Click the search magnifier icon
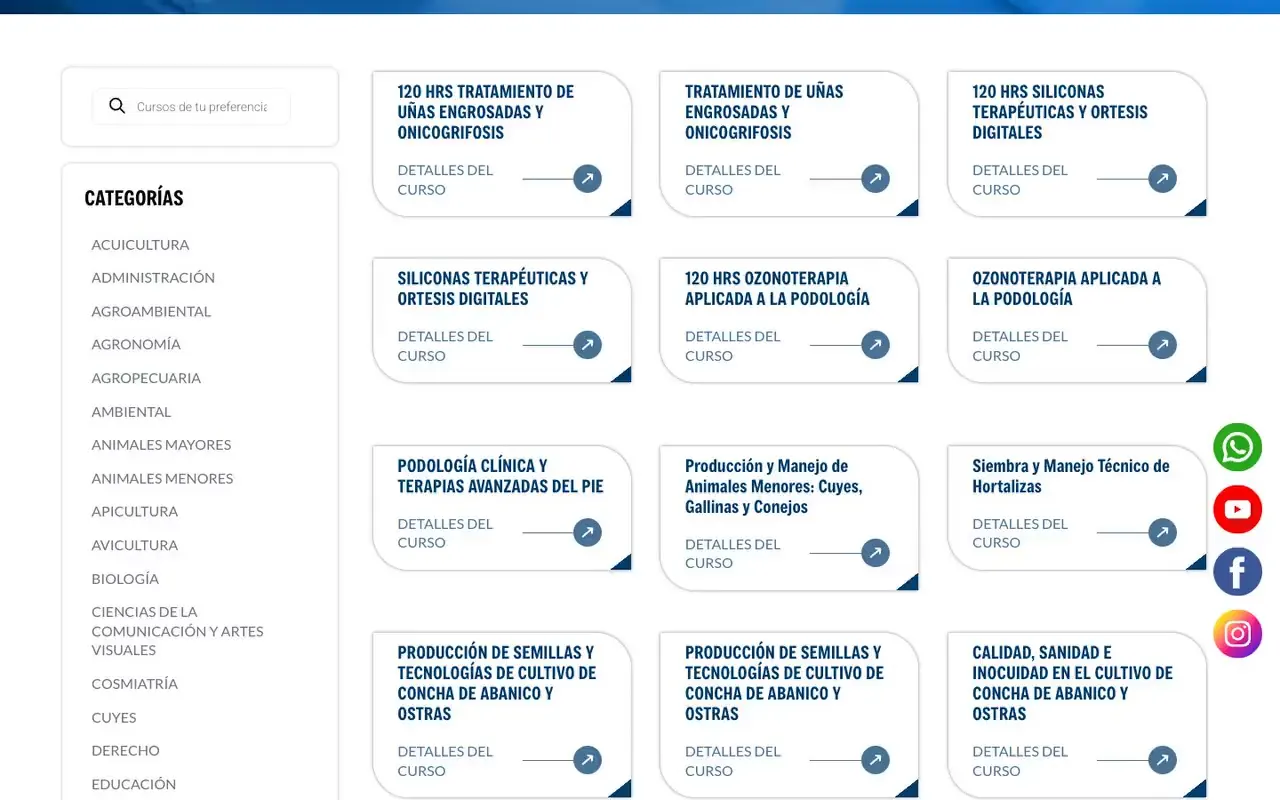The image size is (1280, 800). [117, 106]
